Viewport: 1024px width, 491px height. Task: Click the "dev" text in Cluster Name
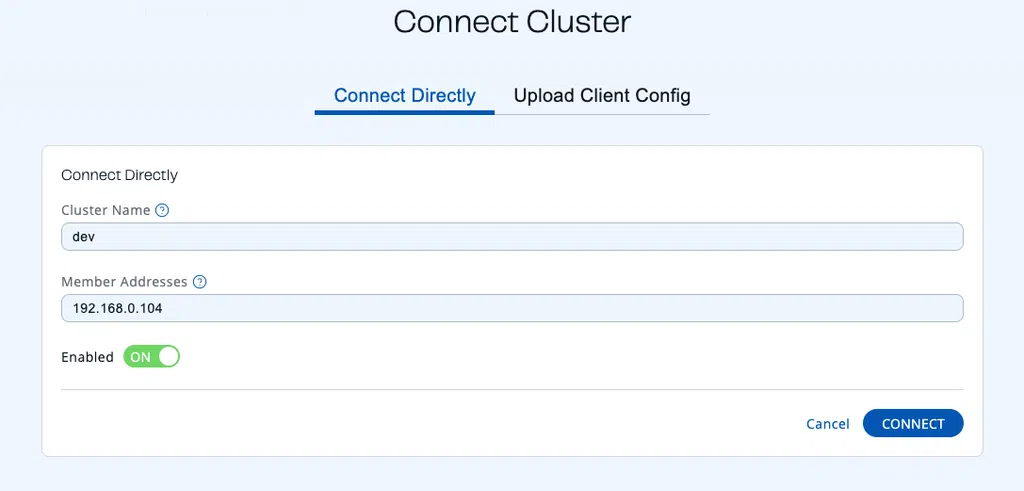(x=84, y=236)
